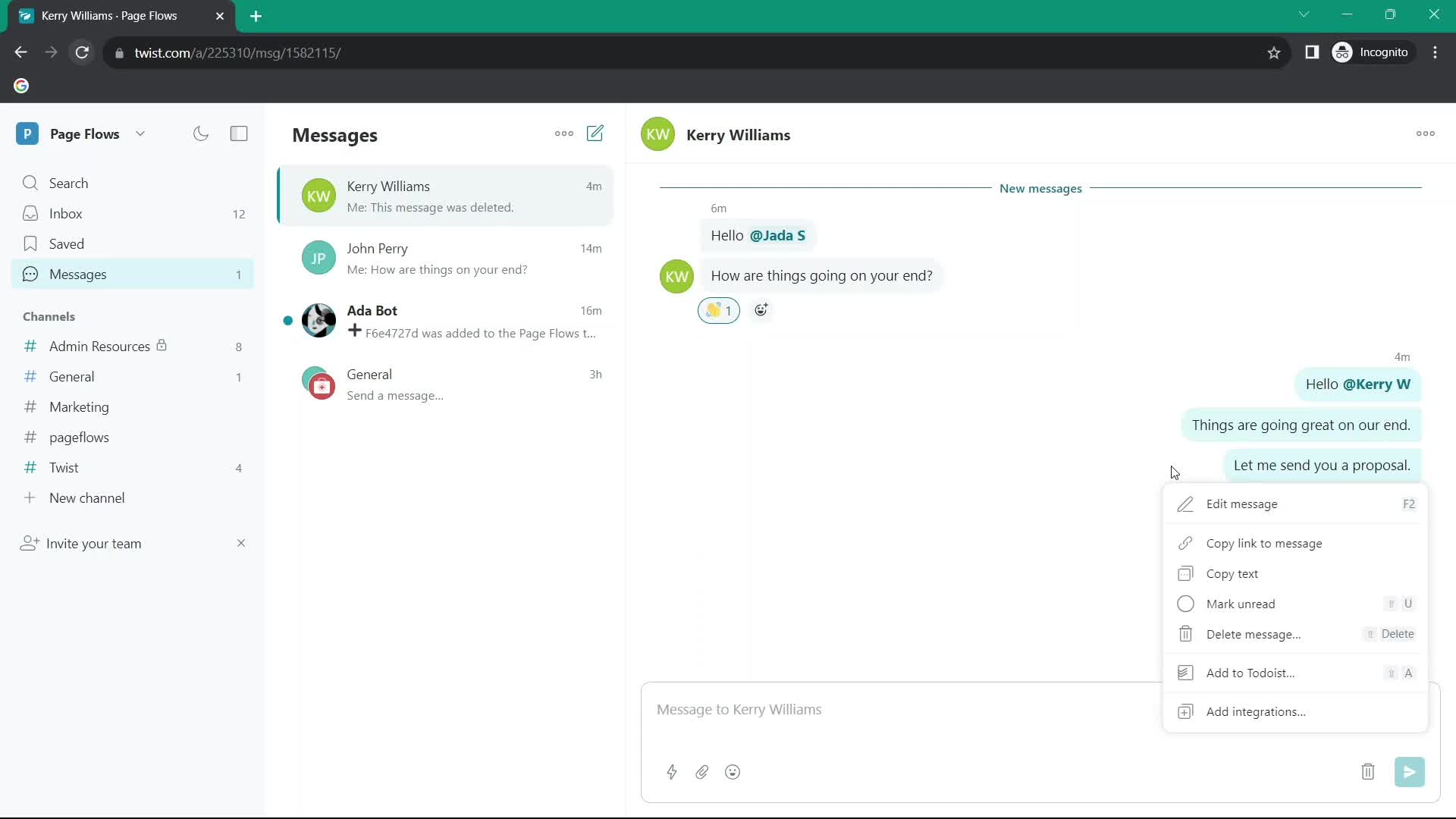
Task: Open the three-dot options for Kerry Williams
Action: pos(1424,134)
